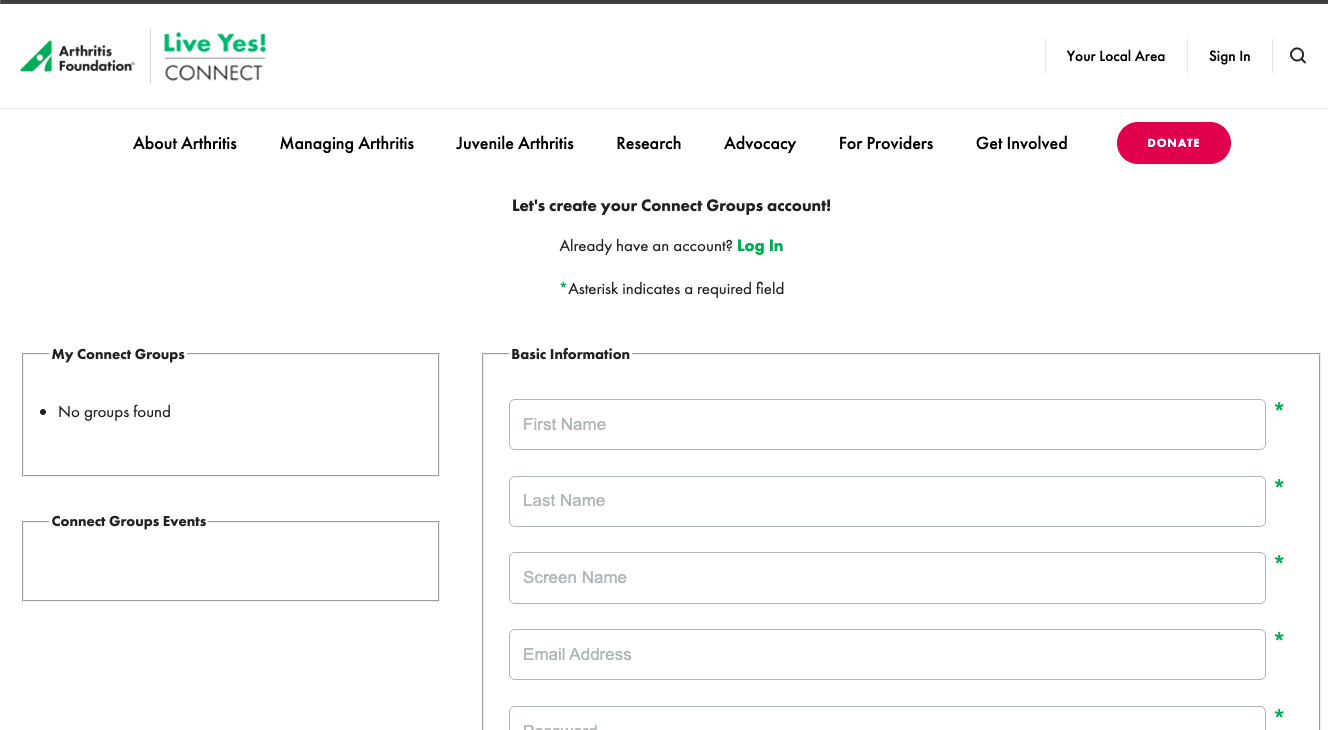Viewport: 1328px width, 730px height.
Task: Select the Screen Name input
Action: pyautogui.click(x=887, y=578)
